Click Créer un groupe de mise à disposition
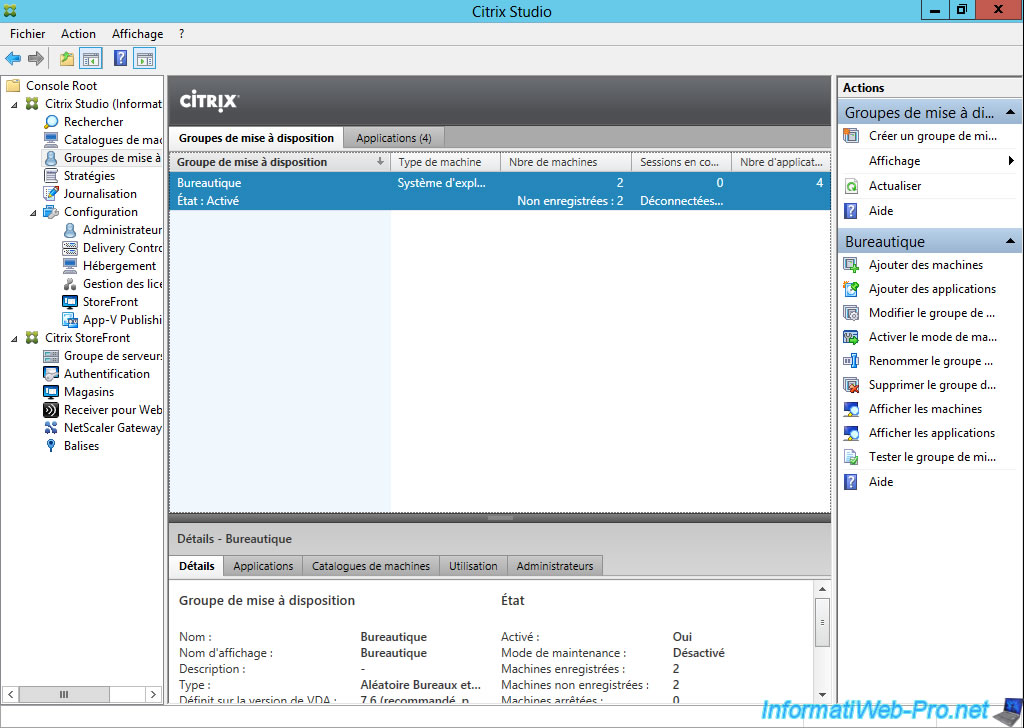Viewport: 1024px width, 728px height. 933,136
